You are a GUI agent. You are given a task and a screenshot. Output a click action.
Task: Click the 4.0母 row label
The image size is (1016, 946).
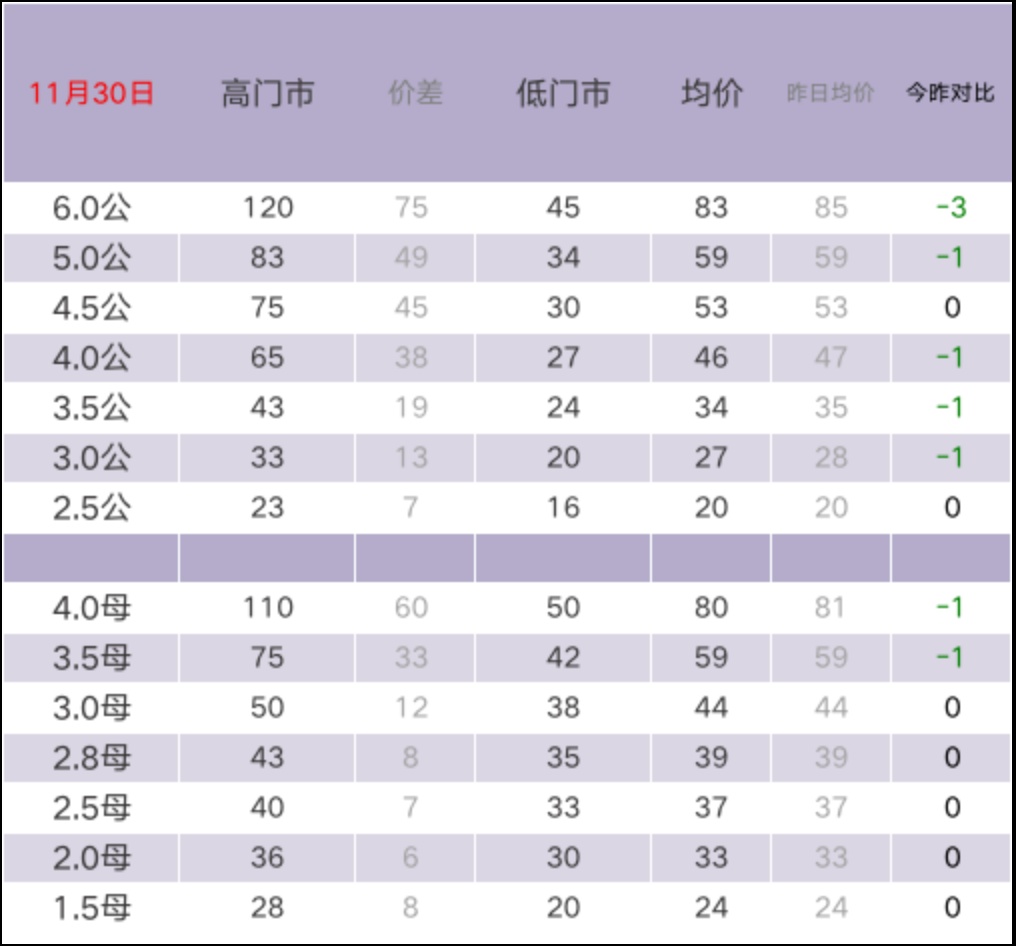coord(91,608)
